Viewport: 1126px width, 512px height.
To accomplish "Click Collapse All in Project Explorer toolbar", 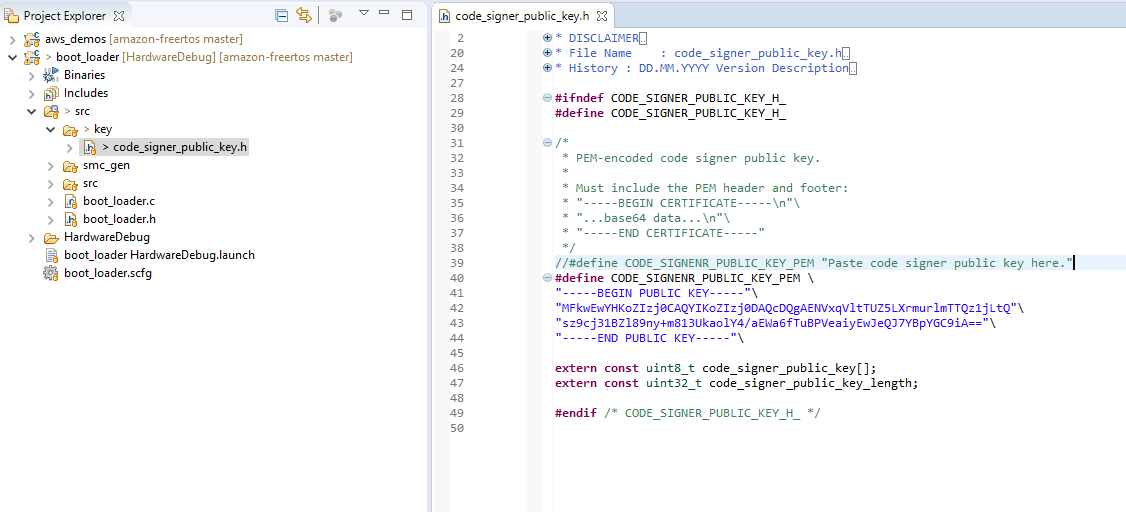I will (282, 15).
